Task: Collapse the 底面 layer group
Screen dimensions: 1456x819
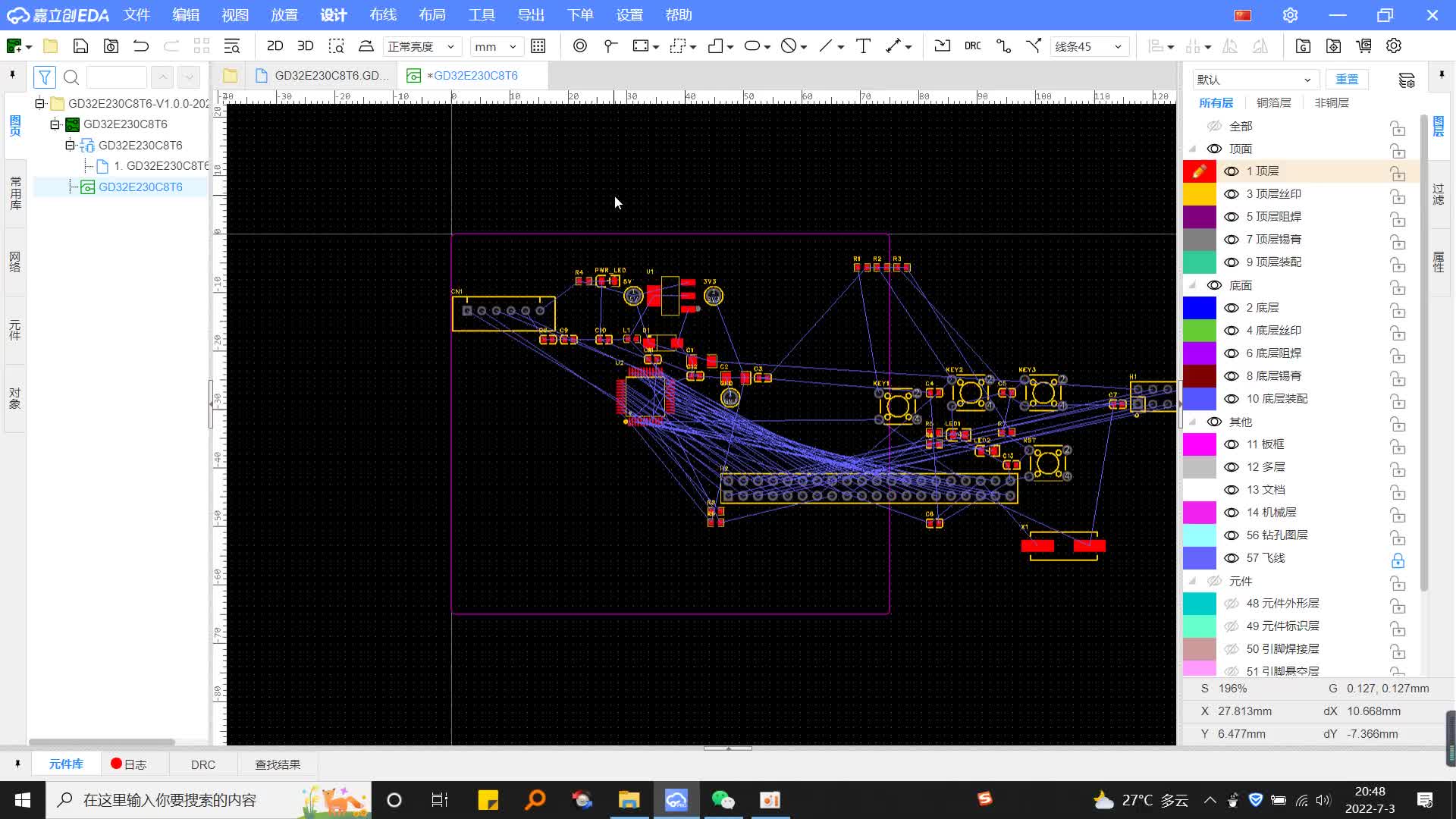Action: tap(1193, 285)
